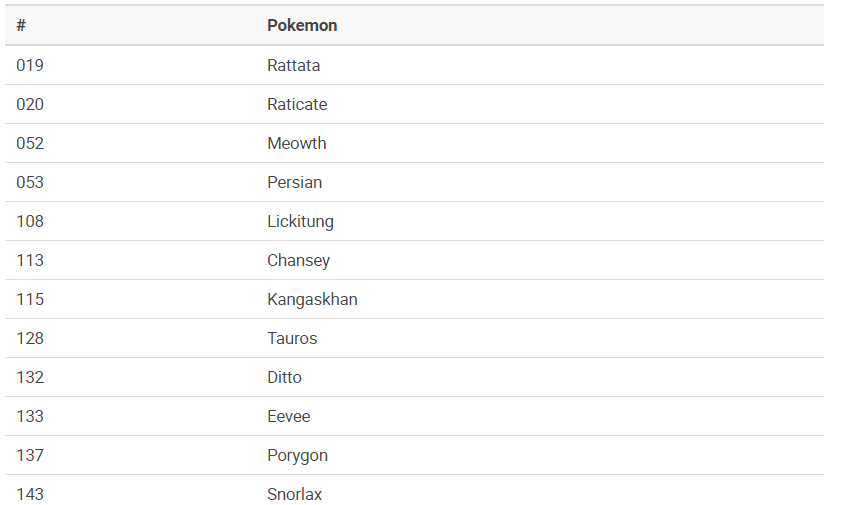
Task: Click on Eevee in the table
Action: point(288,416)
